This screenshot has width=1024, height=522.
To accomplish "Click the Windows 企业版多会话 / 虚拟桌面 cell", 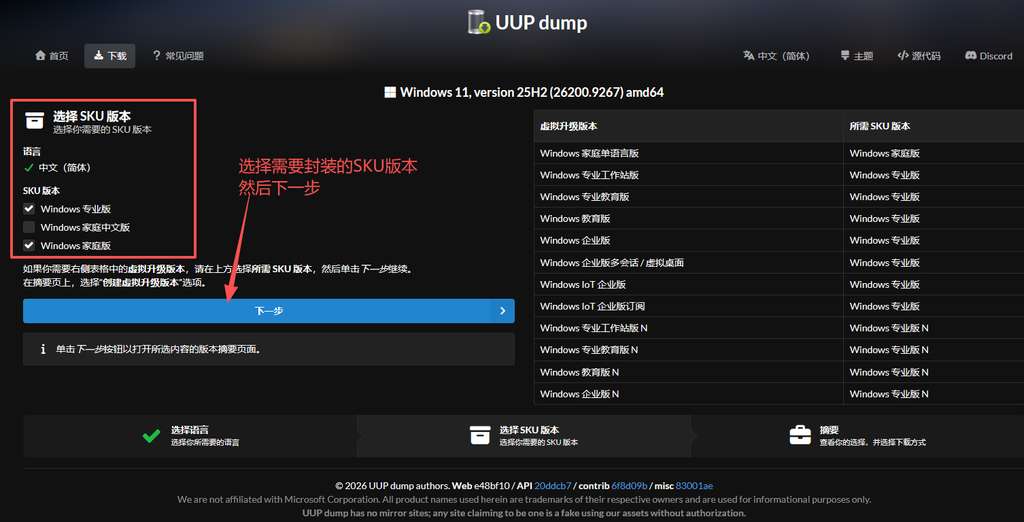I will coord(688,263).
